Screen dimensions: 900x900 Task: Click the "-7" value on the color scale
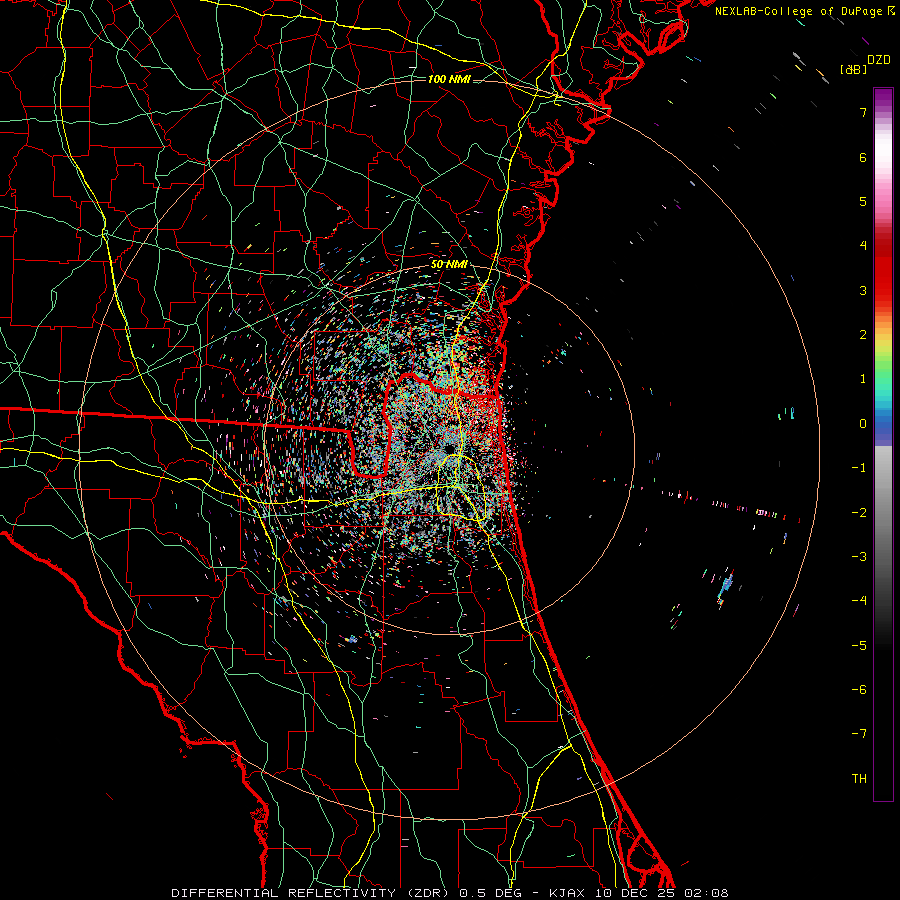859,734
